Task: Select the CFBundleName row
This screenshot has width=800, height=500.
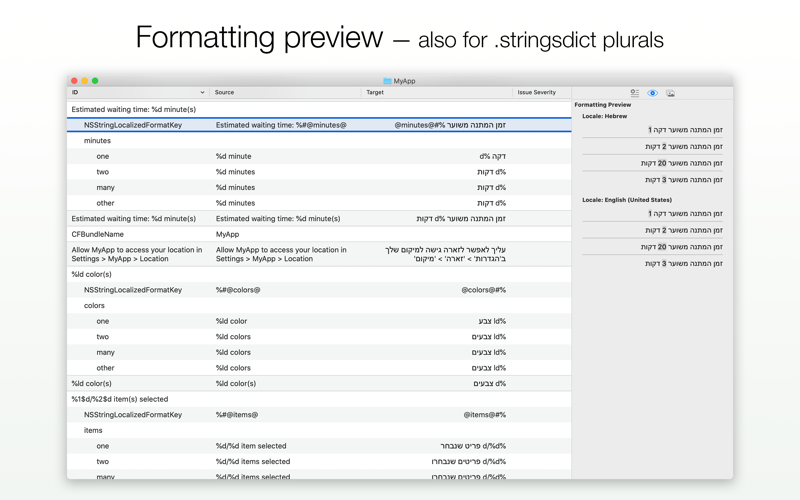Action: pyautogui.click(x=97, y=234)
